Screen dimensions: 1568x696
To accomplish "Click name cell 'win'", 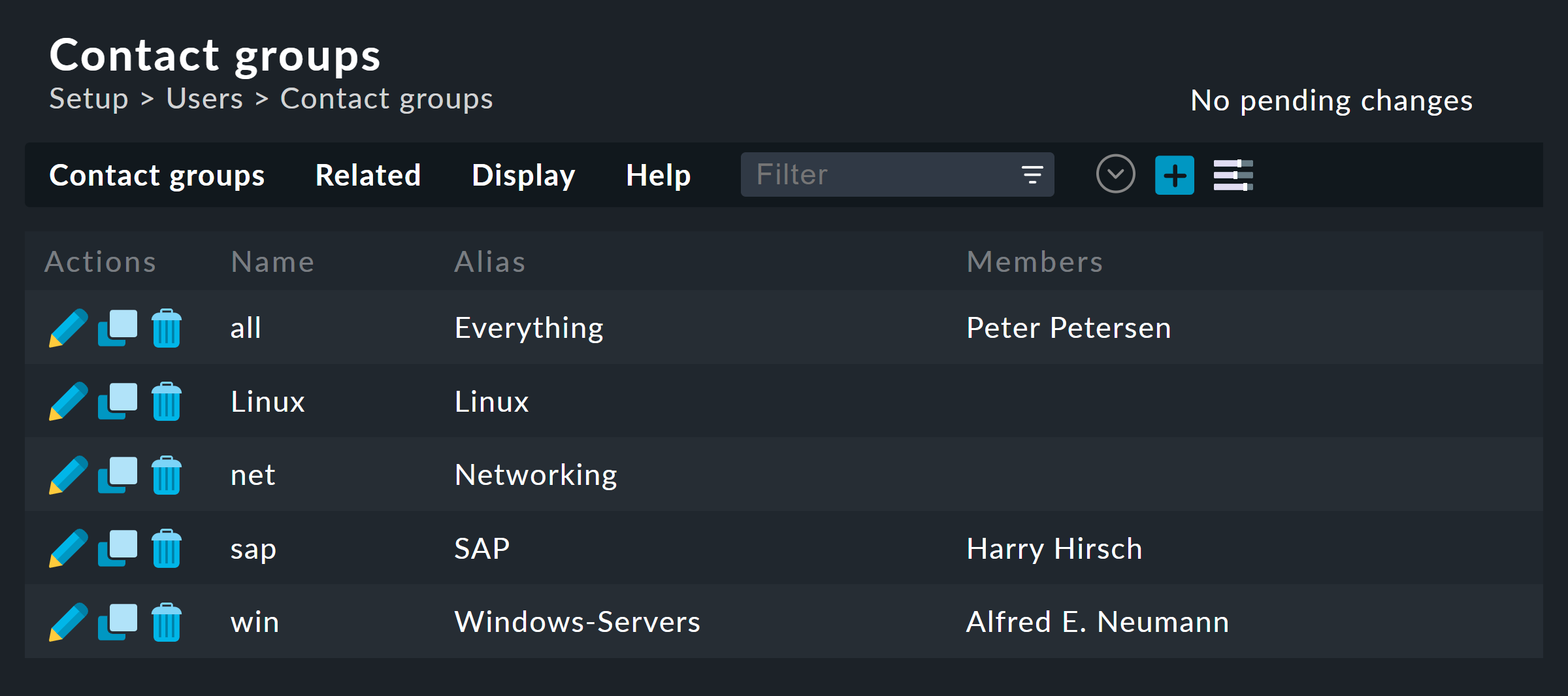I will (x=255, y=622).
